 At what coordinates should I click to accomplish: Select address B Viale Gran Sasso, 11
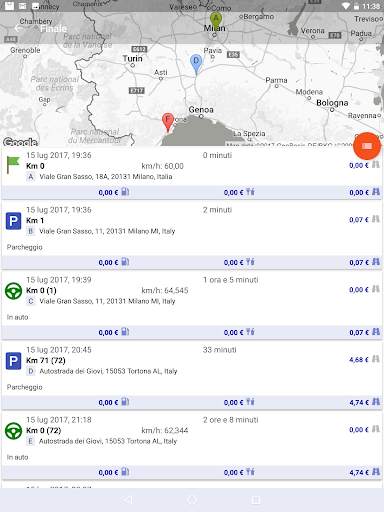tap(107, 231)
